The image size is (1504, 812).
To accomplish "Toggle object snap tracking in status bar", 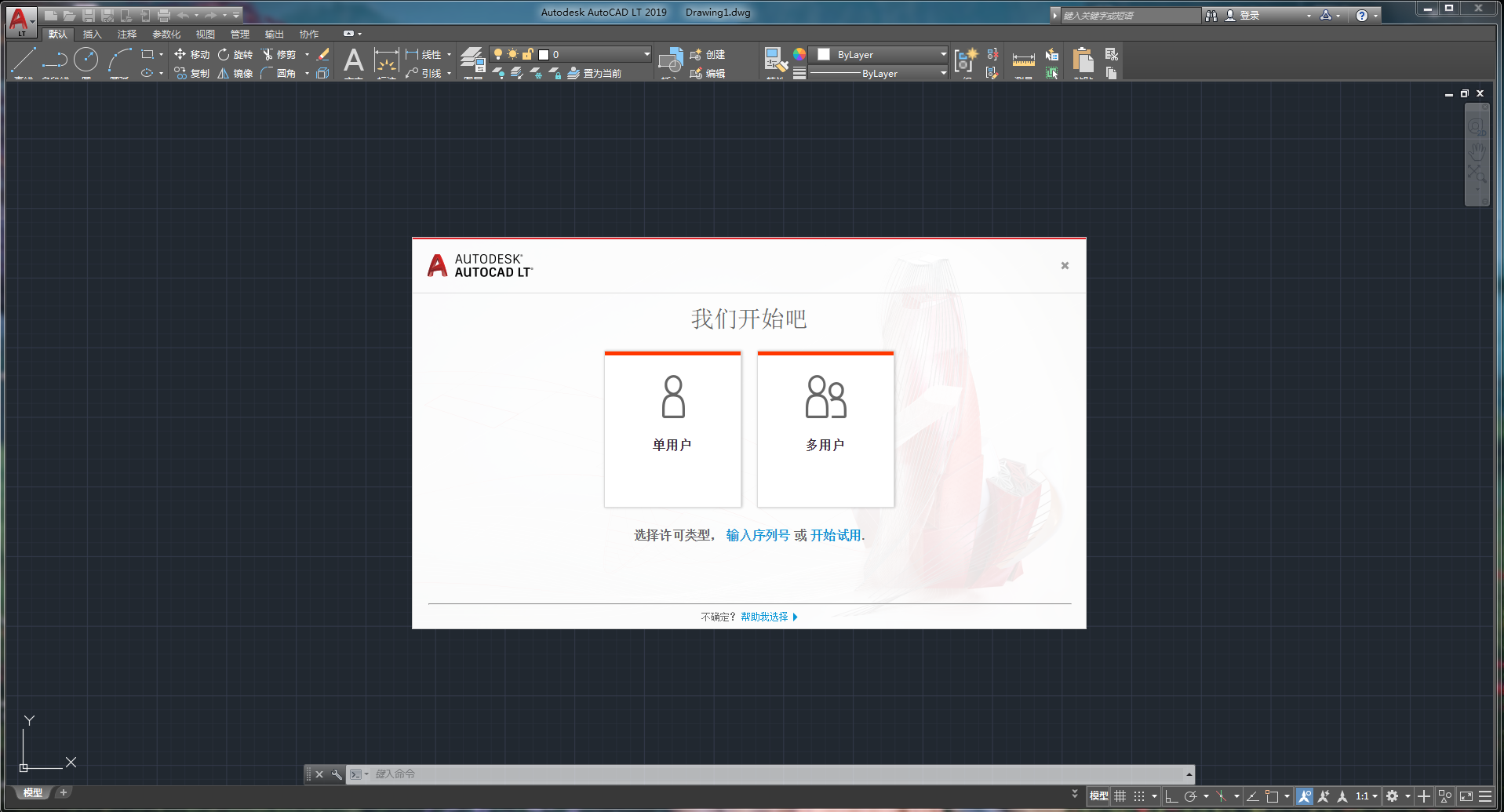I will coord(1252,796).
